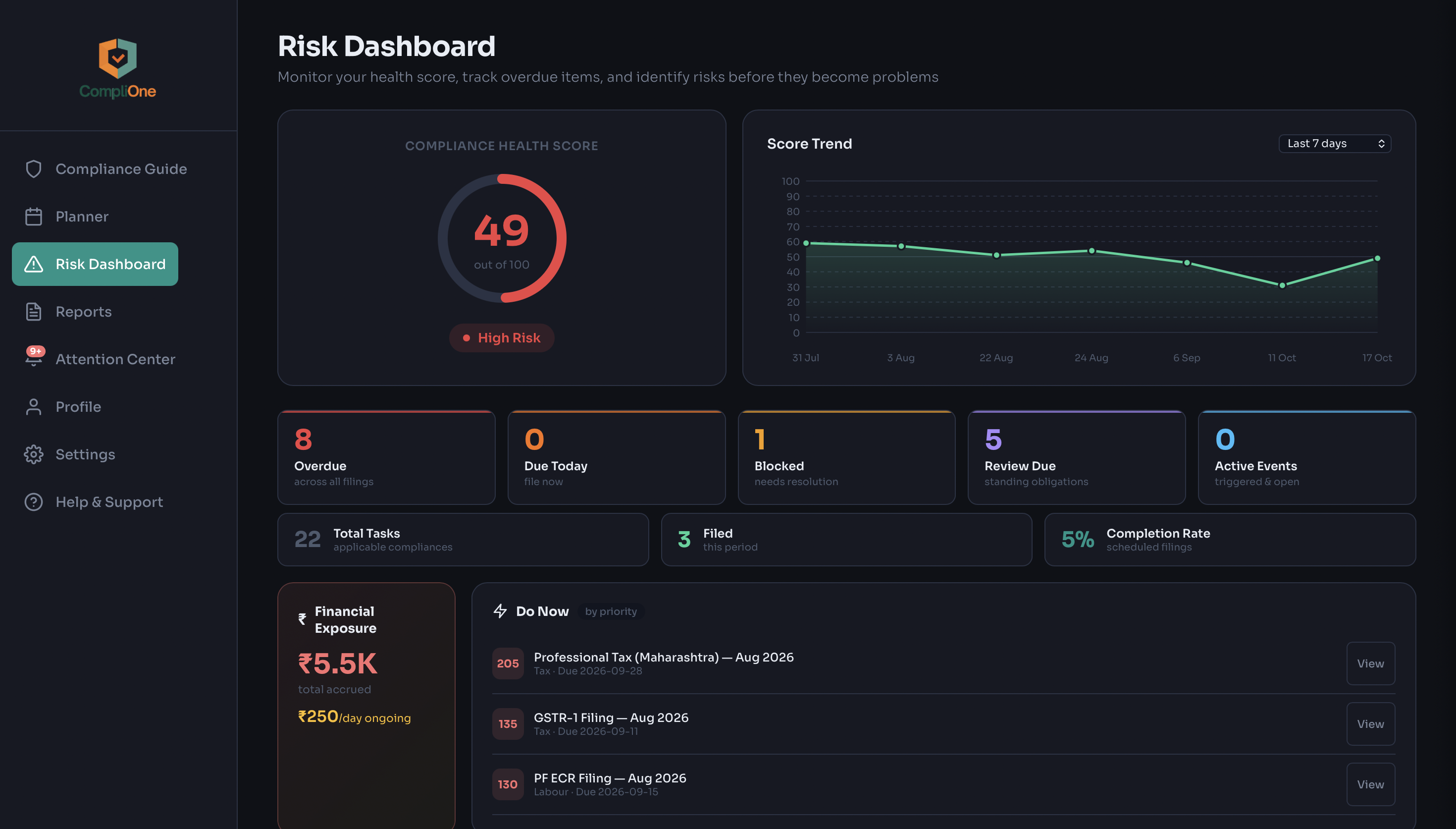This screenshot has width=1456, height=829.
Task: Click the 17 Oct data point on trend chart
Action: point(1377,259)
